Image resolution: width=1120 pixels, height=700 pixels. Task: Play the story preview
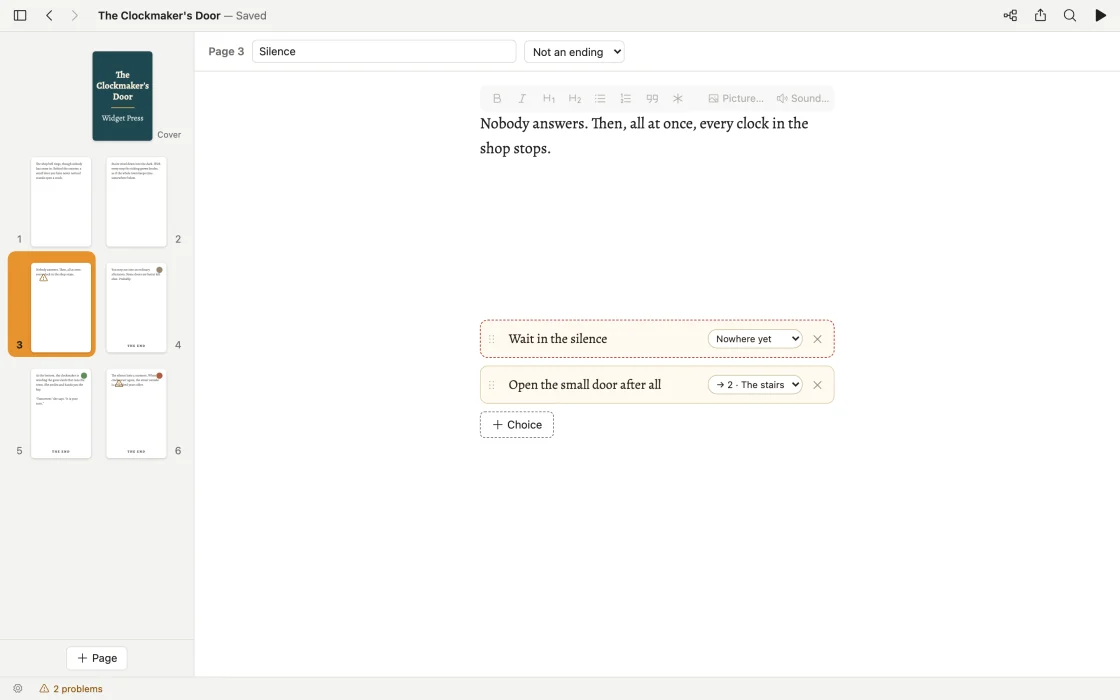(1100, 15)
